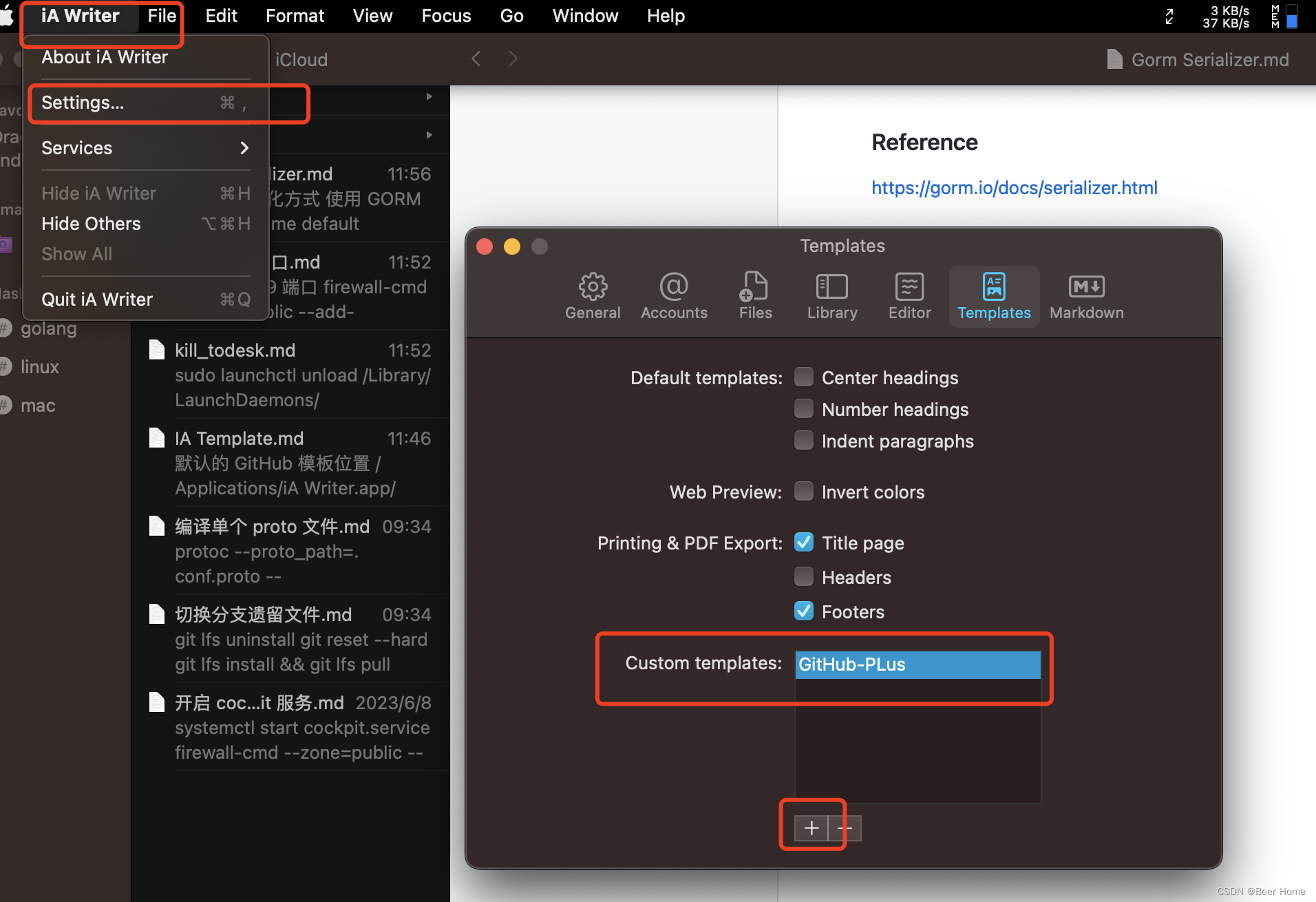Screen dimensions: 1316x902
Task: Open the Editor settings tab
Action: click(x=909, y=296)
